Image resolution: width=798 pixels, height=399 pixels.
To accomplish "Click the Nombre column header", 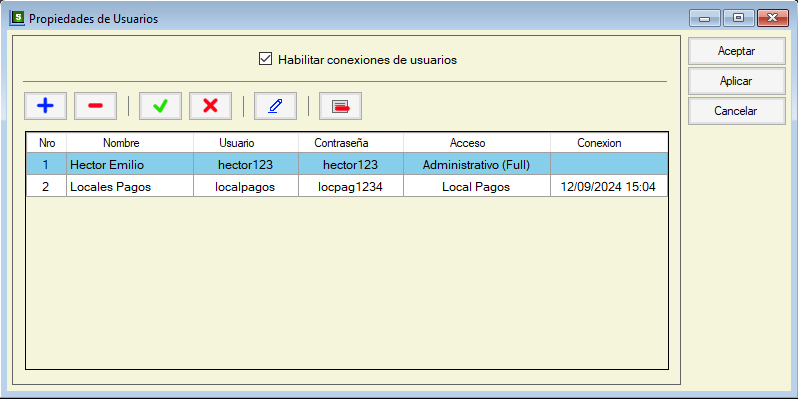I will pyautogui.click(x=130, y=143).
